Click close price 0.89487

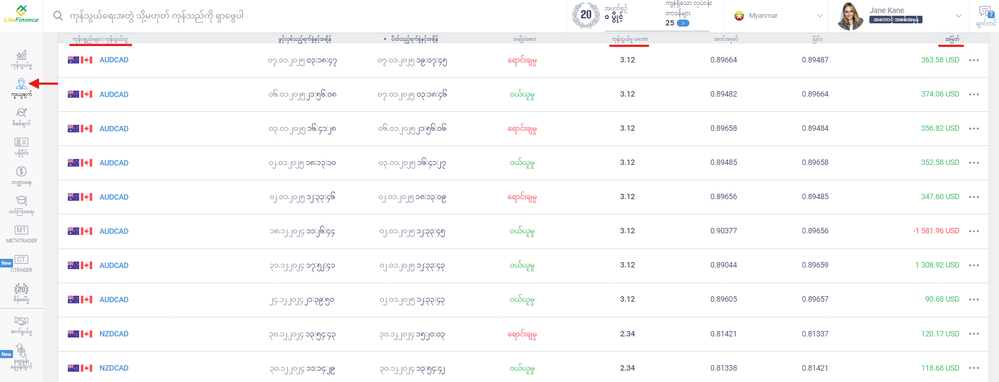pos(815,60)
